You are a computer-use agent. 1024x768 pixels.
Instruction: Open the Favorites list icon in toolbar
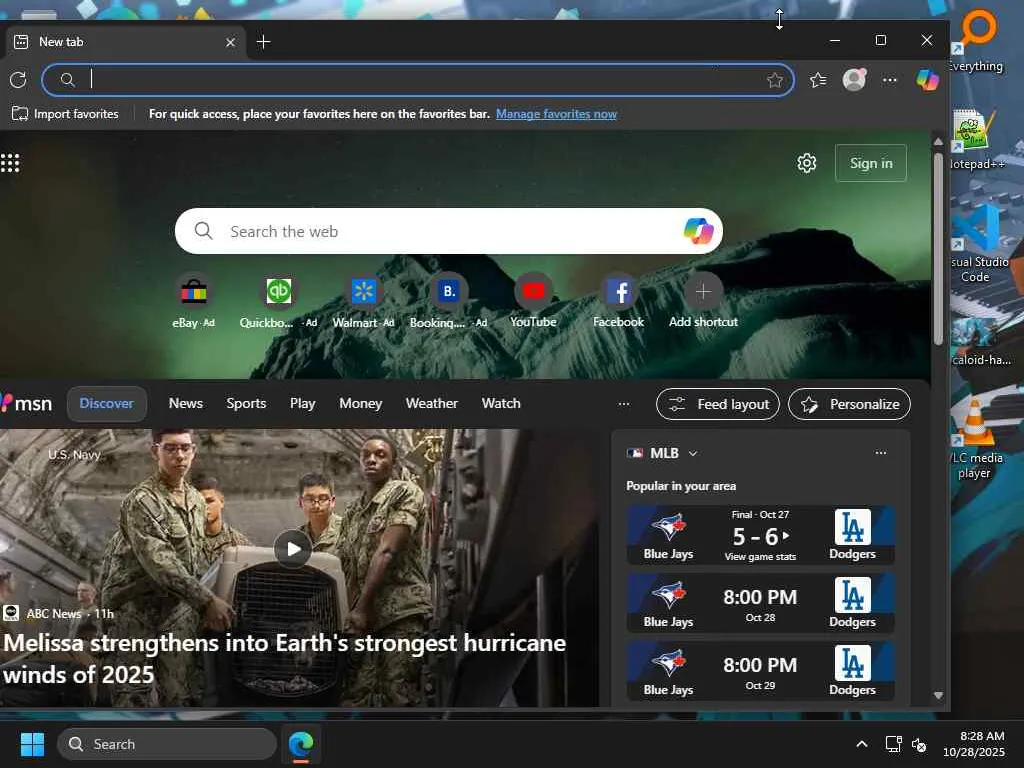pos(818,80)
